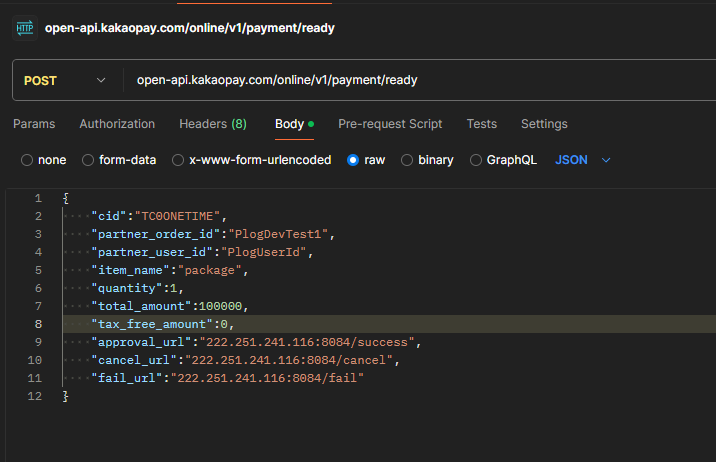Click the request title open-api.kakaopay.com/online/v1/payment/ready
Screen dimensions: 716x462
point(190,28)
